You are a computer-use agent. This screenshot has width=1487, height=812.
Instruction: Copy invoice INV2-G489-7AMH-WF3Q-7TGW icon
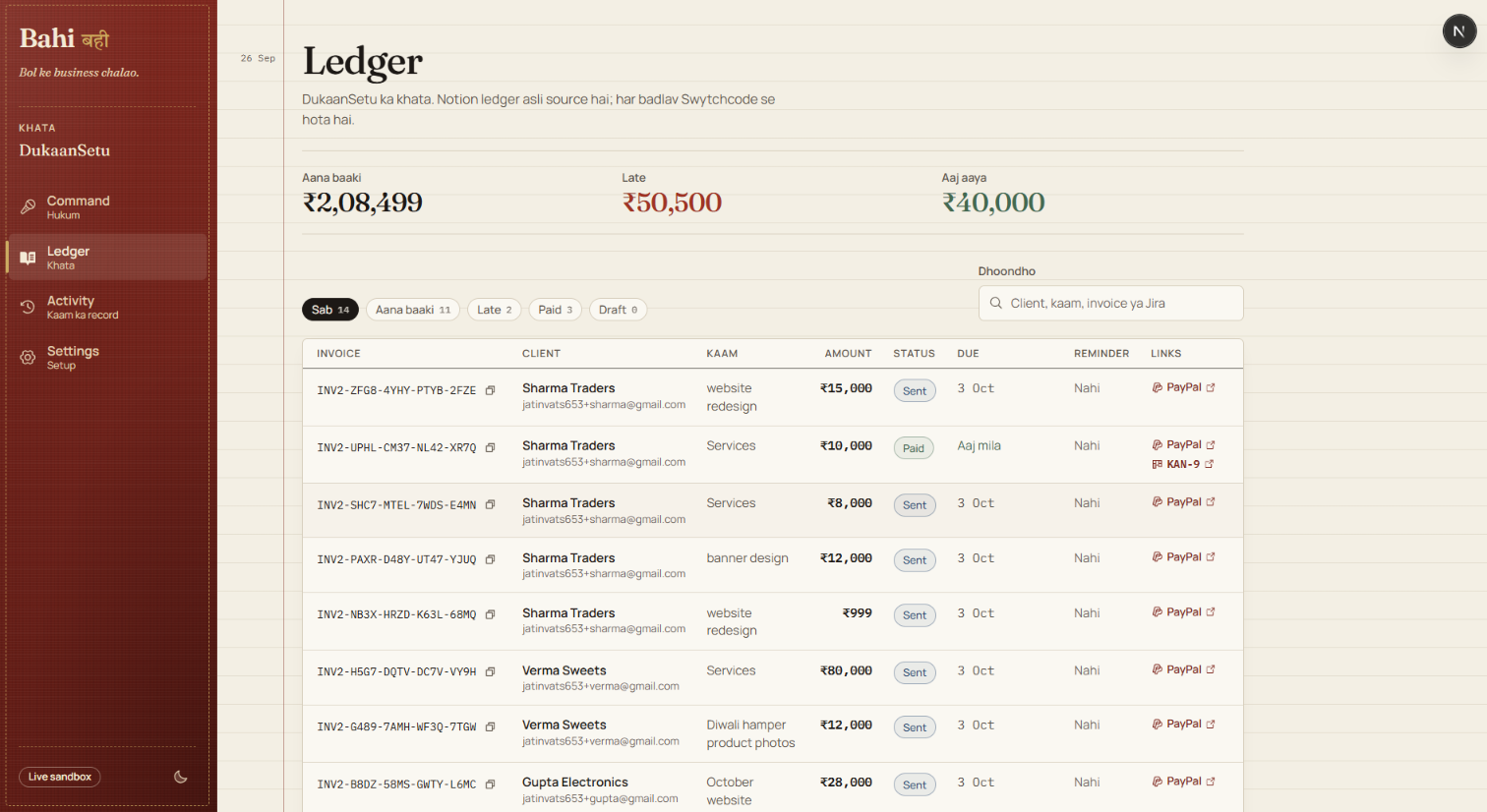click(x=490, y=727)
